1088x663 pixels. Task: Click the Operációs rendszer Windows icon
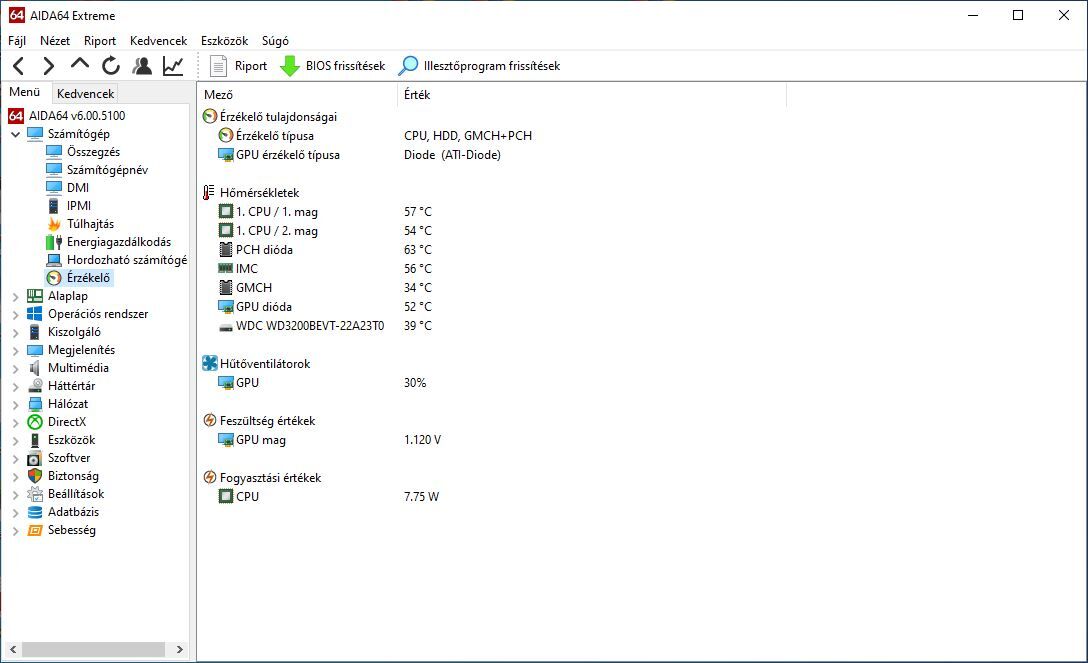(35, 313)
